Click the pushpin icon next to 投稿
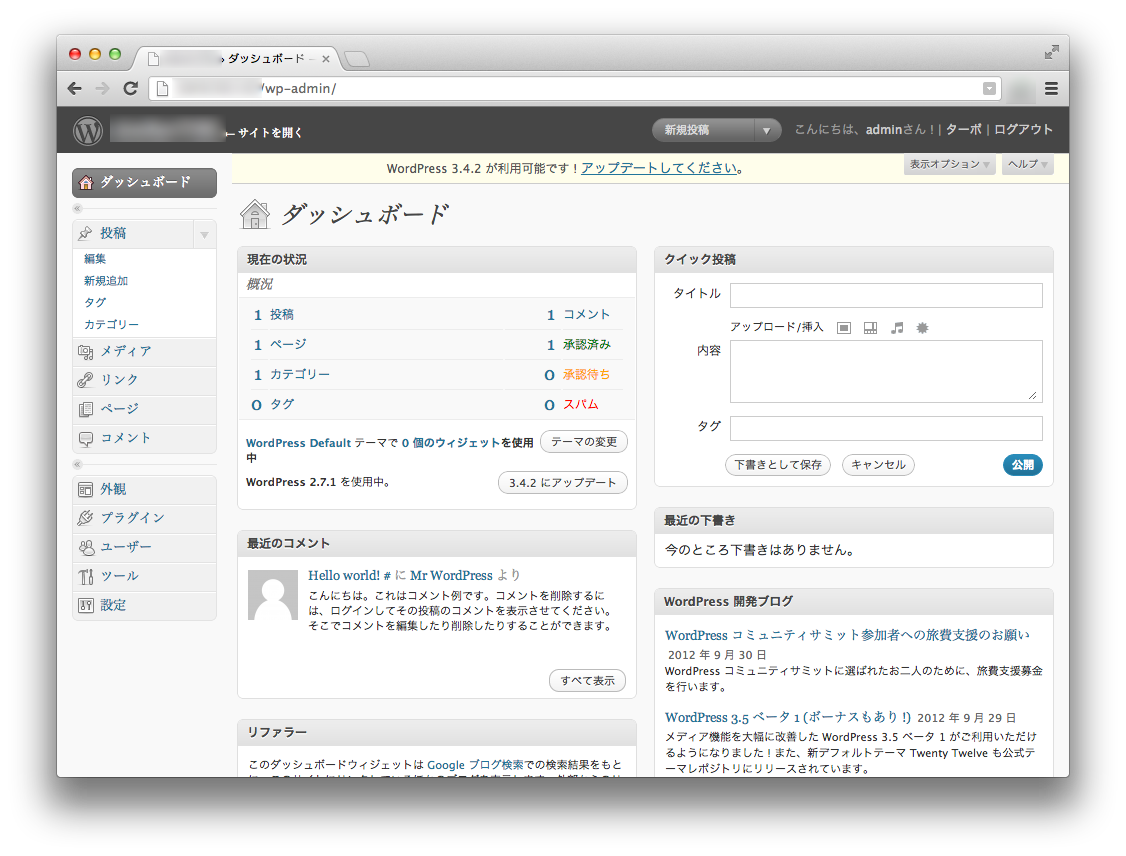The height and width of the screenshot is (856, 1126). pyautogui.click(x=85, y=233)
